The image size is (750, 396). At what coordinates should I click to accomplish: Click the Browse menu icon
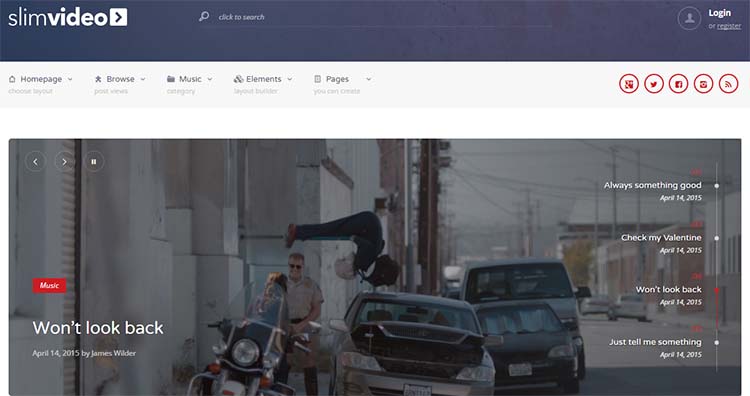click(x=98, y=79)
